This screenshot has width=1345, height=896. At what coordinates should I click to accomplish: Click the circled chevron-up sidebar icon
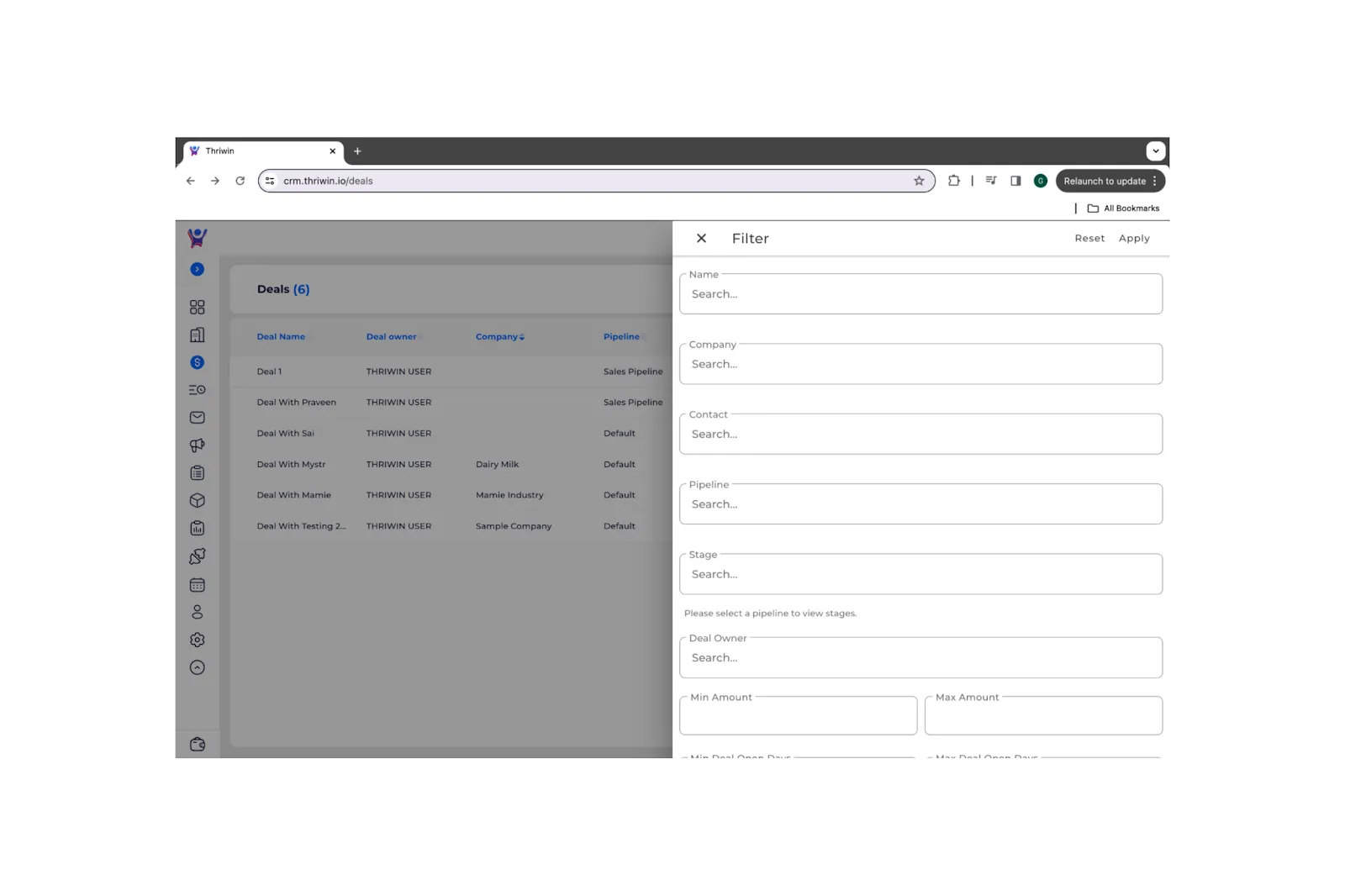[x=198, y=668]
